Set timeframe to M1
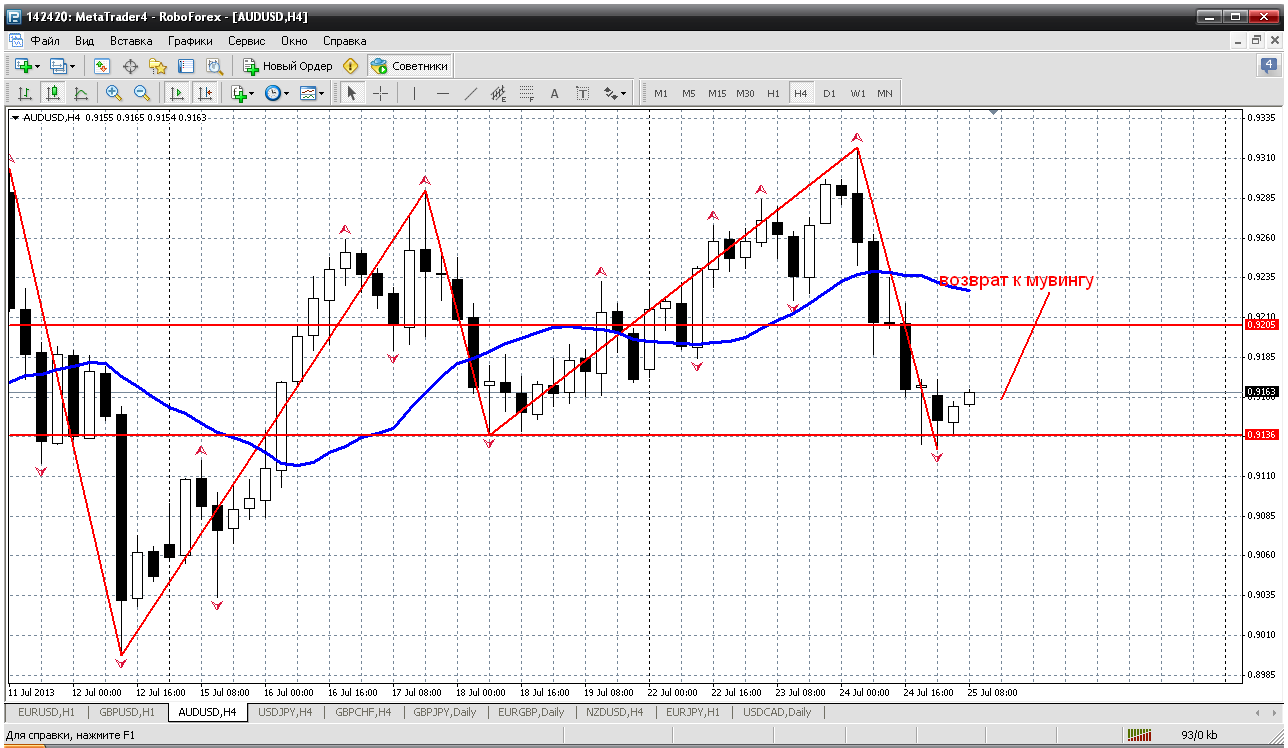The image size is (1288, 748). coord(661,93)
